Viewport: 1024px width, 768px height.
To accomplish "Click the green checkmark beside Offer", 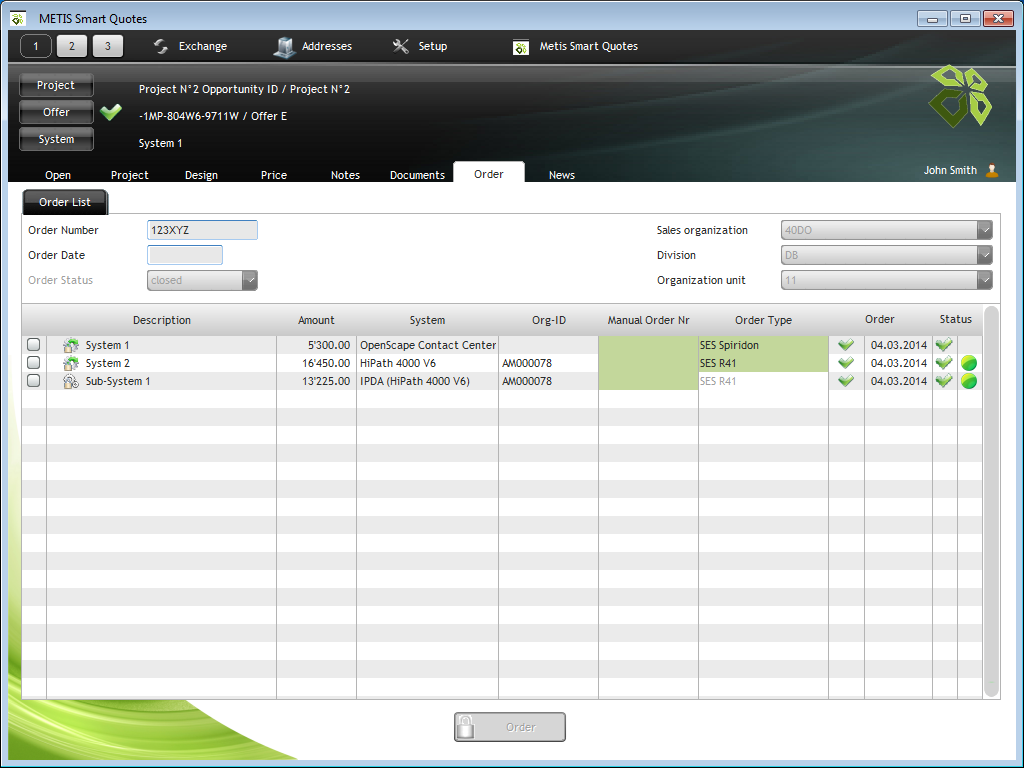I will (x=111, y=112).
